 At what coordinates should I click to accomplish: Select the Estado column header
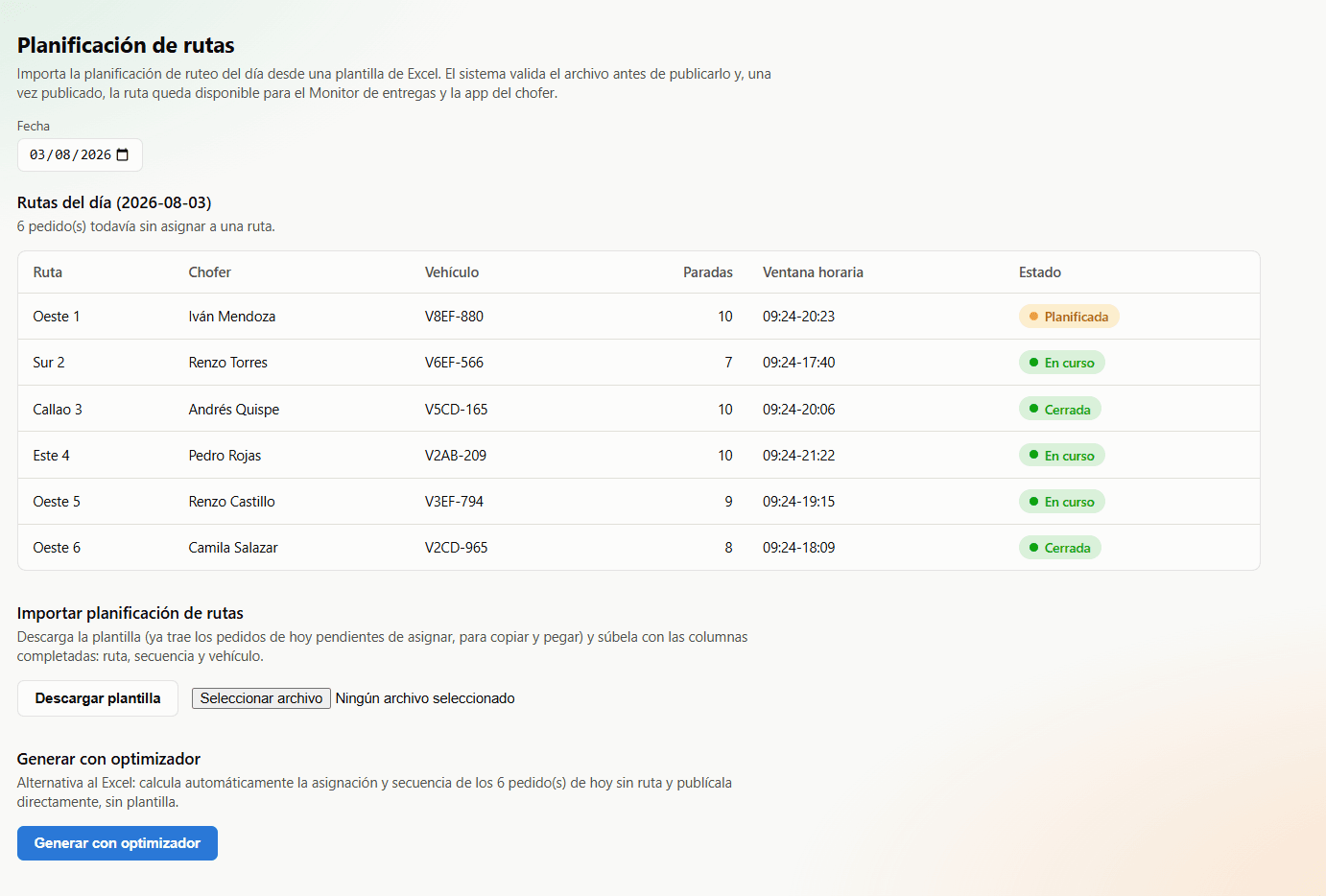1040,272
